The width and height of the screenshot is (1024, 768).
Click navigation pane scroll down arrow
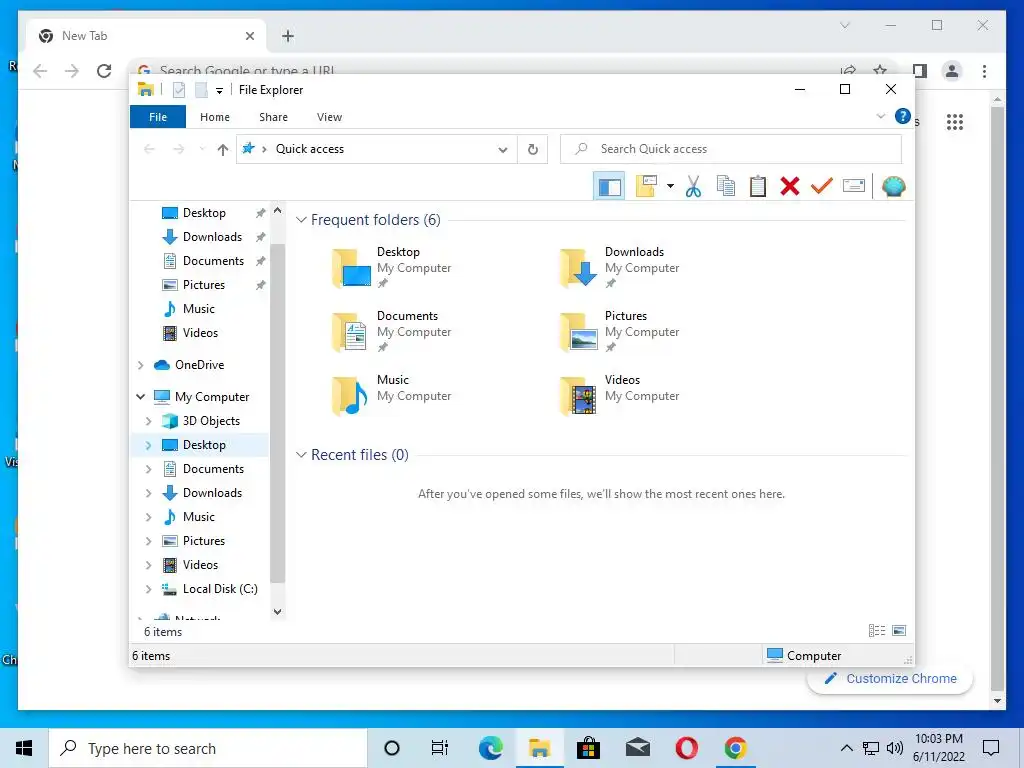point(278,612)
